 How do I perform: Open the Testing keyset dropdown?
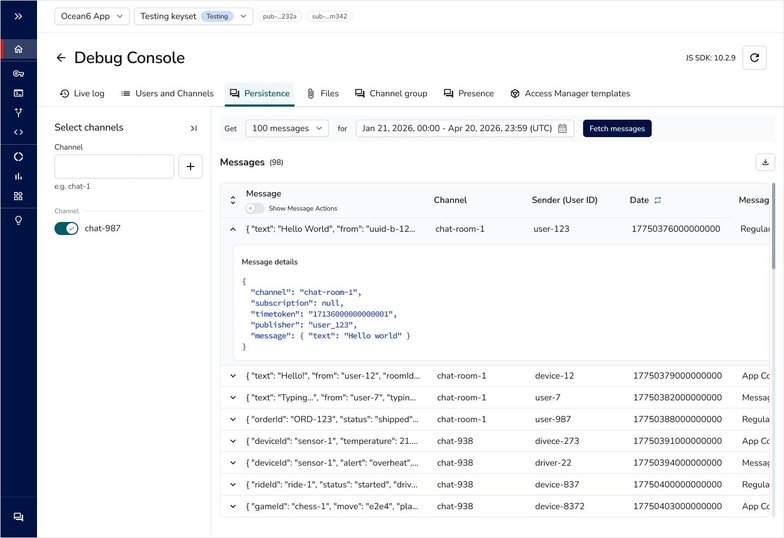tap(194, 16)
